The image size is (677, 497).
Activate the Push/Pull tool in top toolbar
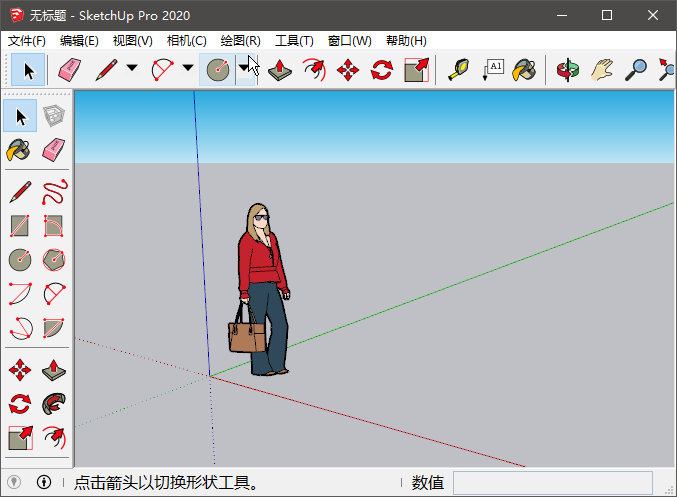pyautogui.click(x=280, y=70)
